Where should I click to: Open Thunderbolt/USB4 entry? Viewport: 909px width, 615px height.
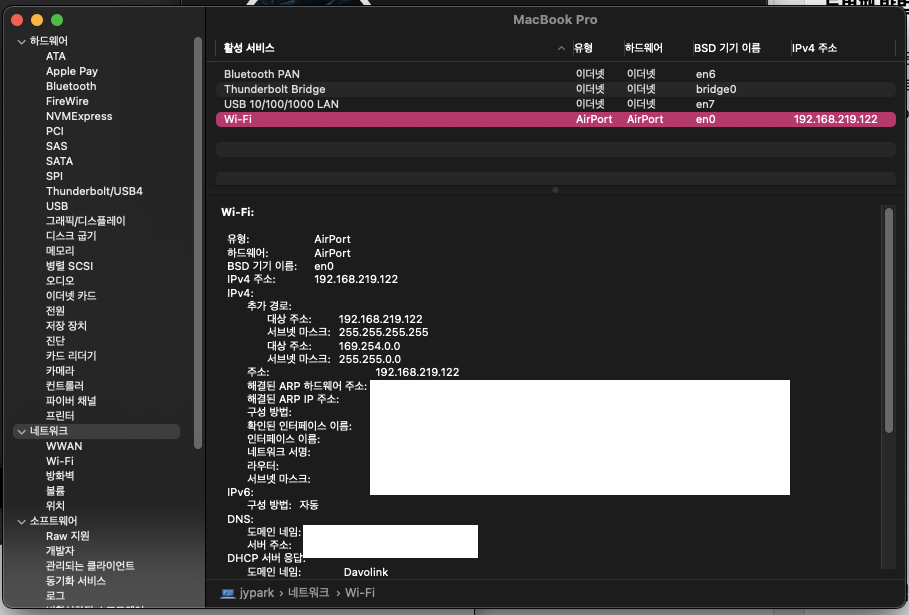click(94, 191)
